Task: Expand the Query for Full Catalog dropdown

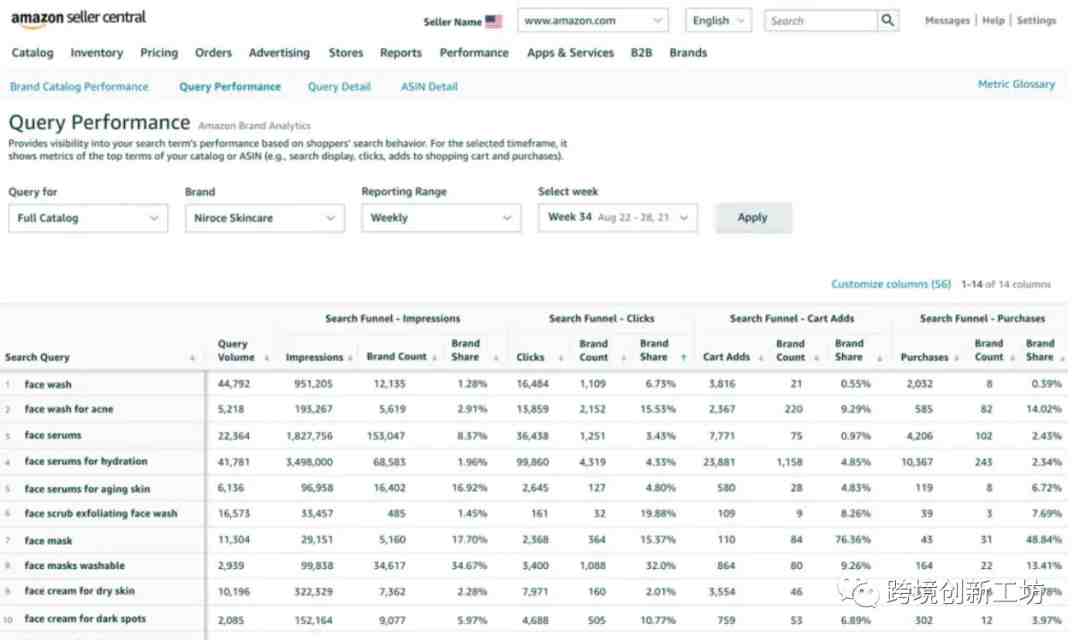Action: (88, 218)
